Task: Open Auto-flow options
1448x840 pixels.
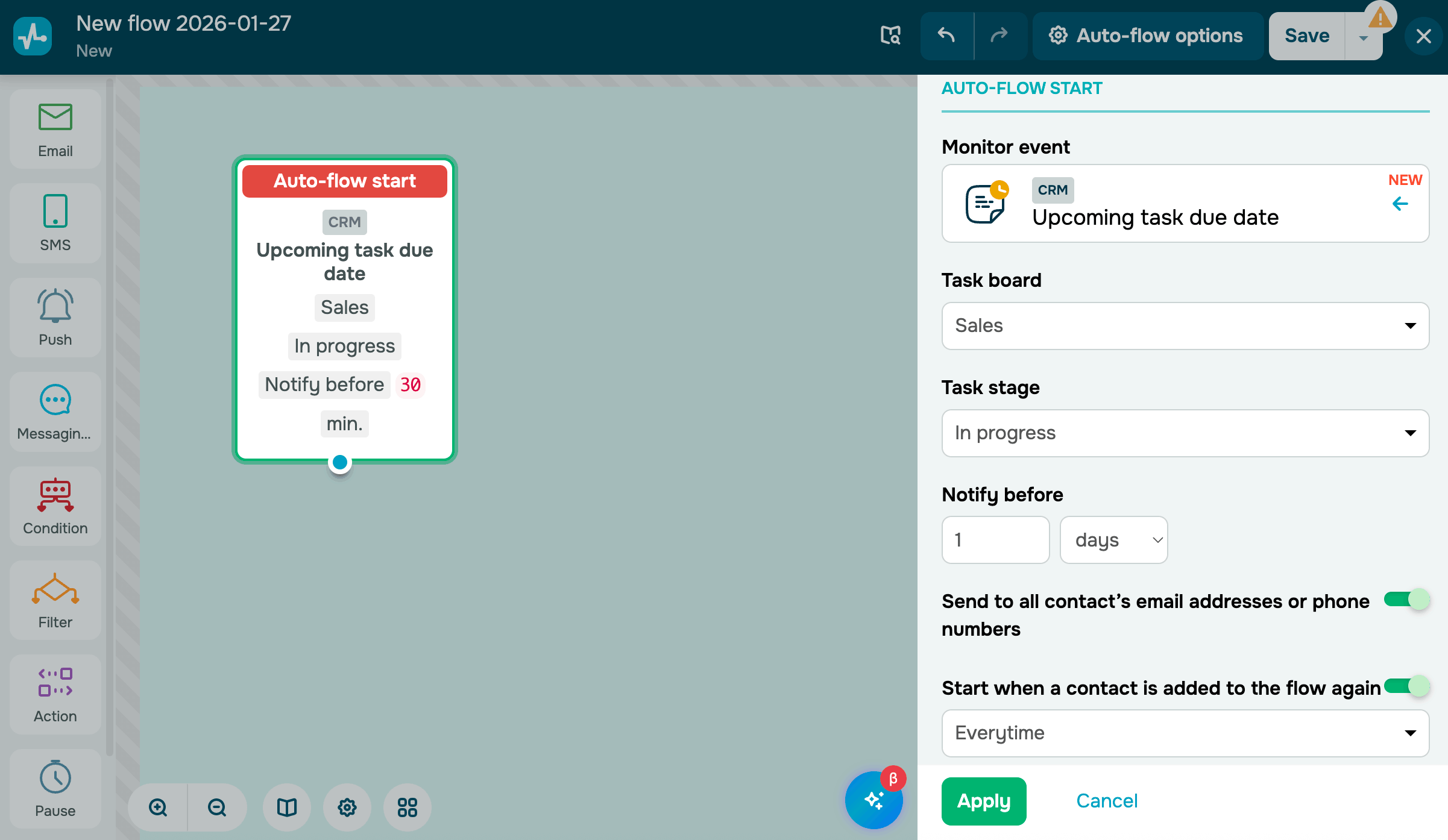Action: 1147,36
